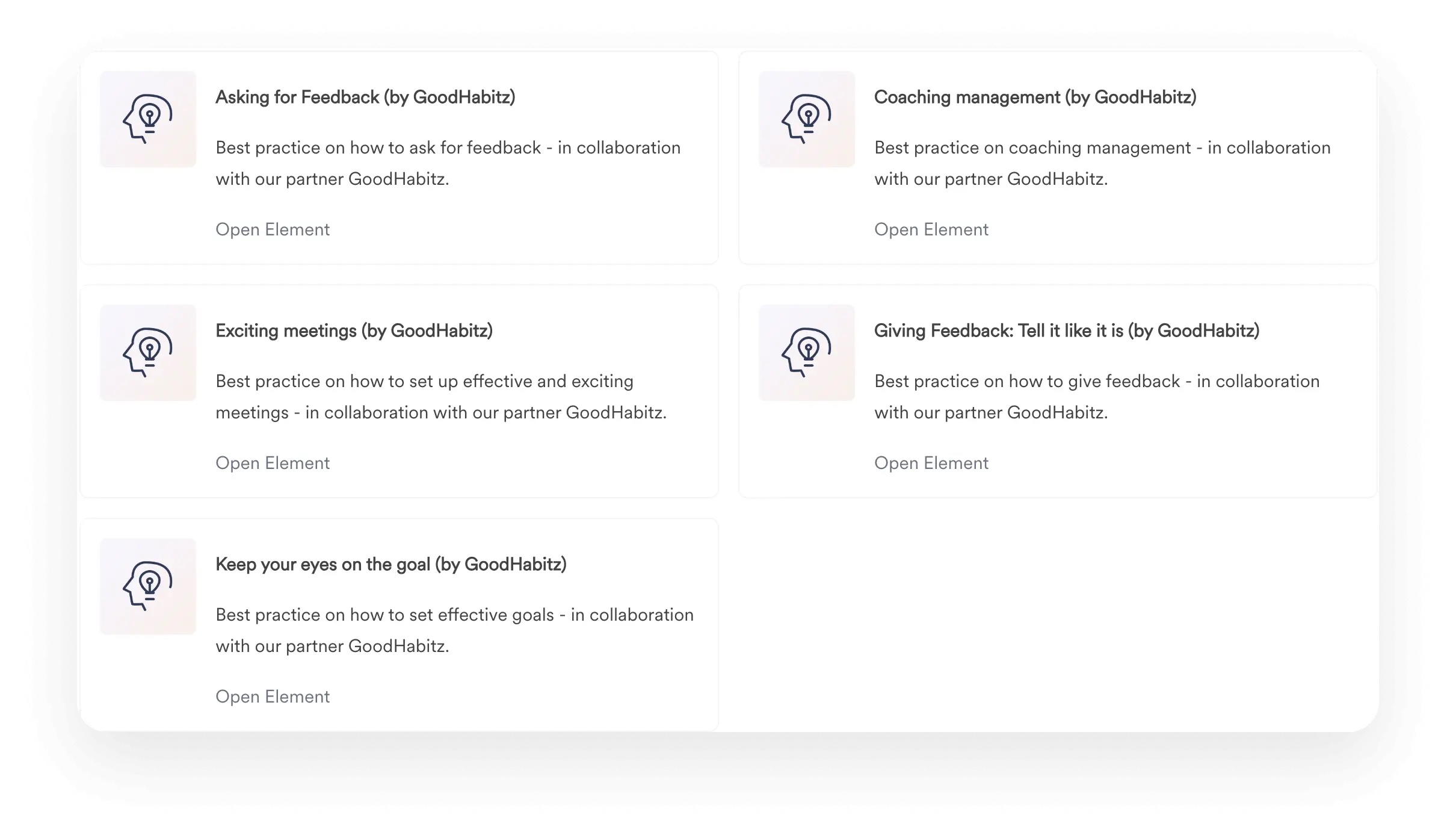Click the lightbulb-head thumbnail next to Exciting meetings
Image resolution: width=1456 pixels, height=838 pixels.
(x=147, y=352)
